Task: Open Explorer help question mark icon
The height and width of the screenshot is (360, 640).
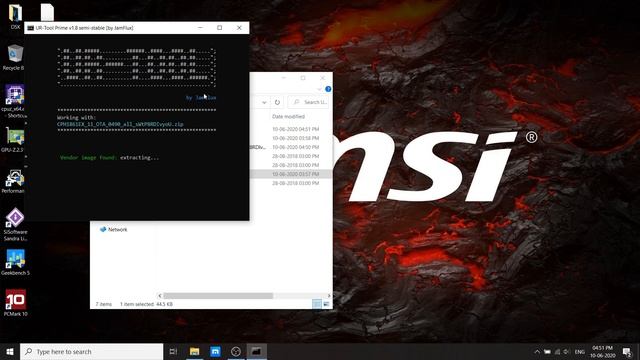Action: pos(328,89)
